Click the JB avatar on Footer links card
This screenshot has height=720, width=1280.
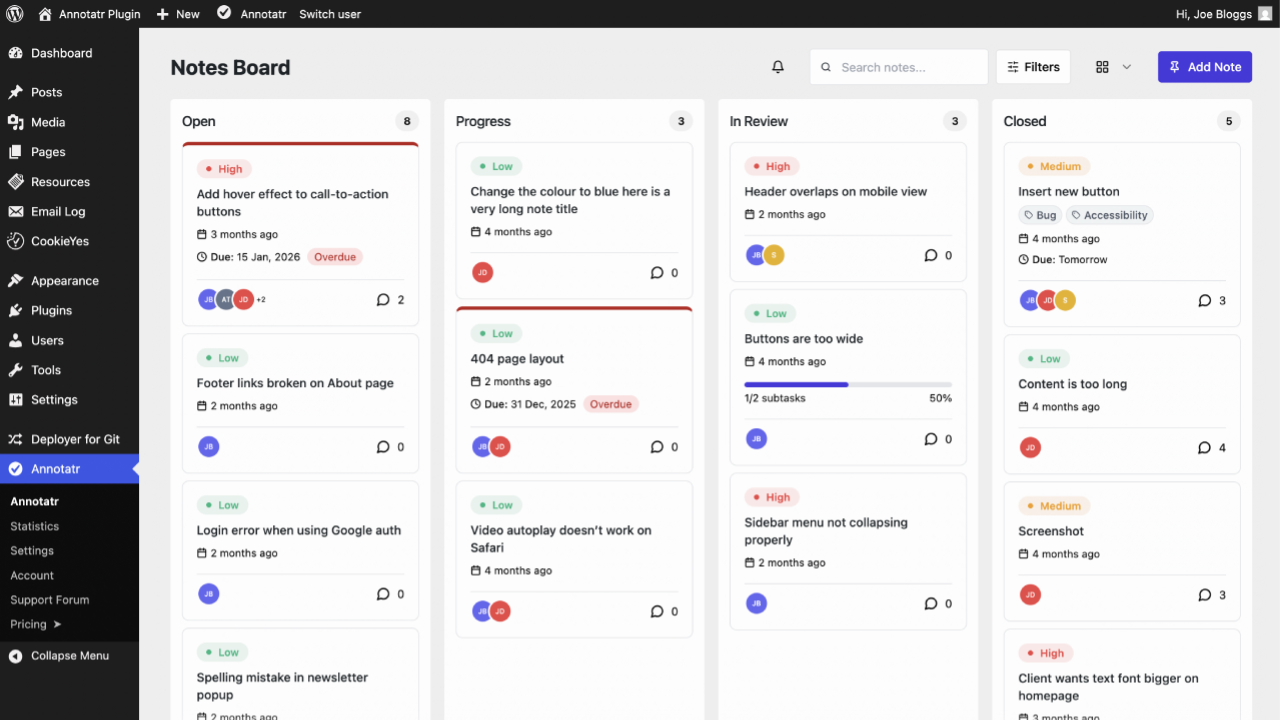click(x=208, y=447)
